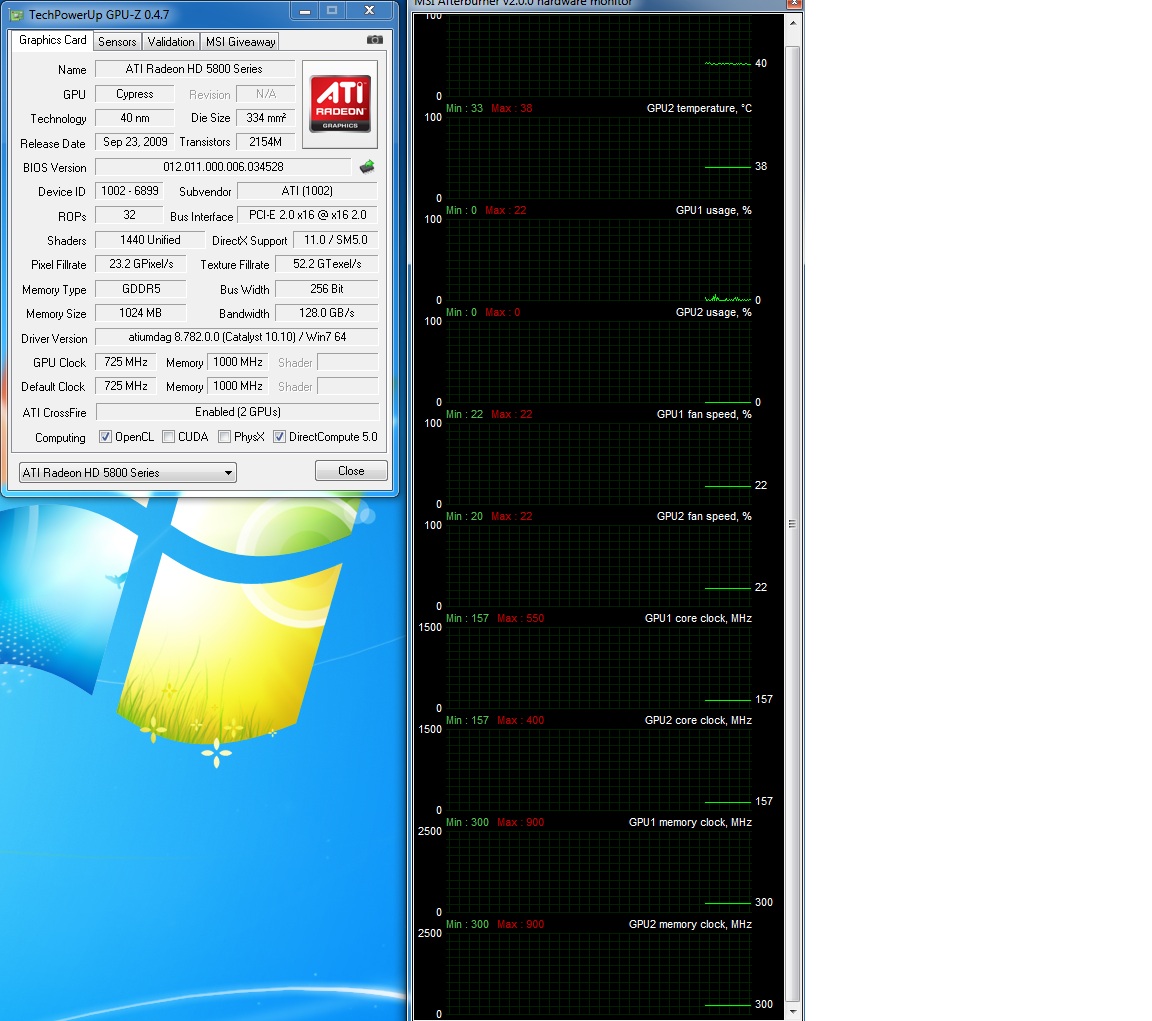Viewport: 1152px width, 1021px height.
Task: Click the GPU1 memory clock graph label
Action: [x=690, y=823]
